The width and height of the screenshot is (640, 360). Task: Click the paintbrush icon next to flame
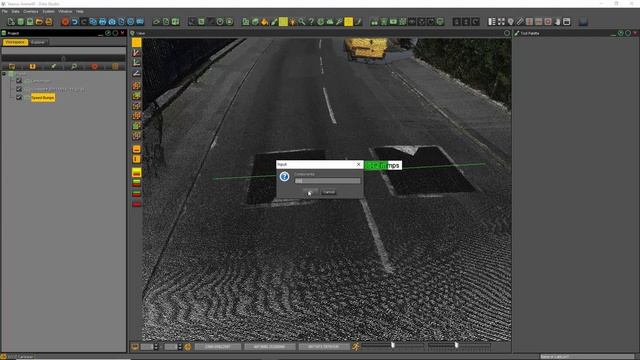coord(274,22)
